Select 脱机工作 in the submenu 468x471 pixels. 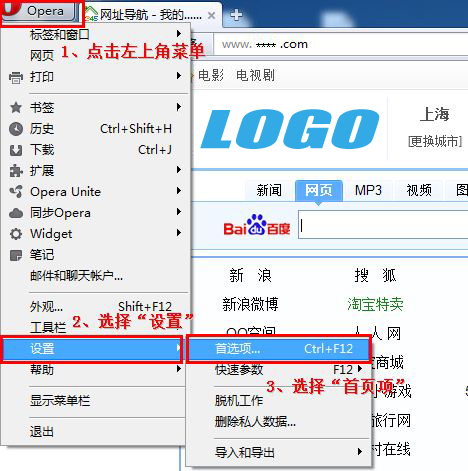[279, 400]
